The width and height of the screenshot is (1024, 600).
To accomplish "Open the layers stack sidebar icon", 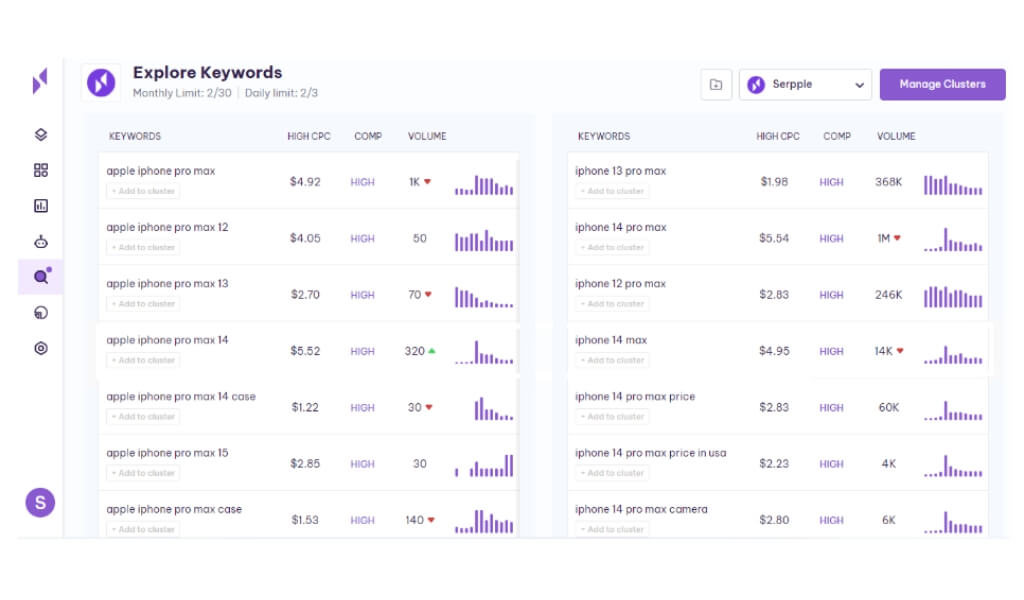I will 41,135.
